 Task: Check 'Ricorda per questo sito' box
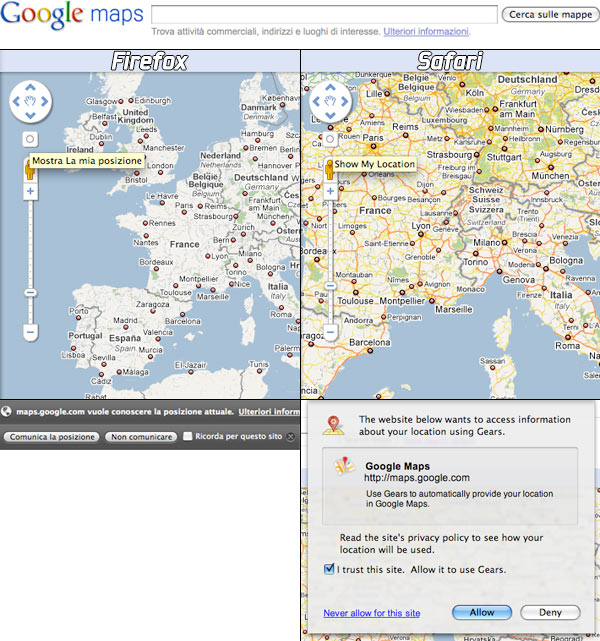point(187,437)
